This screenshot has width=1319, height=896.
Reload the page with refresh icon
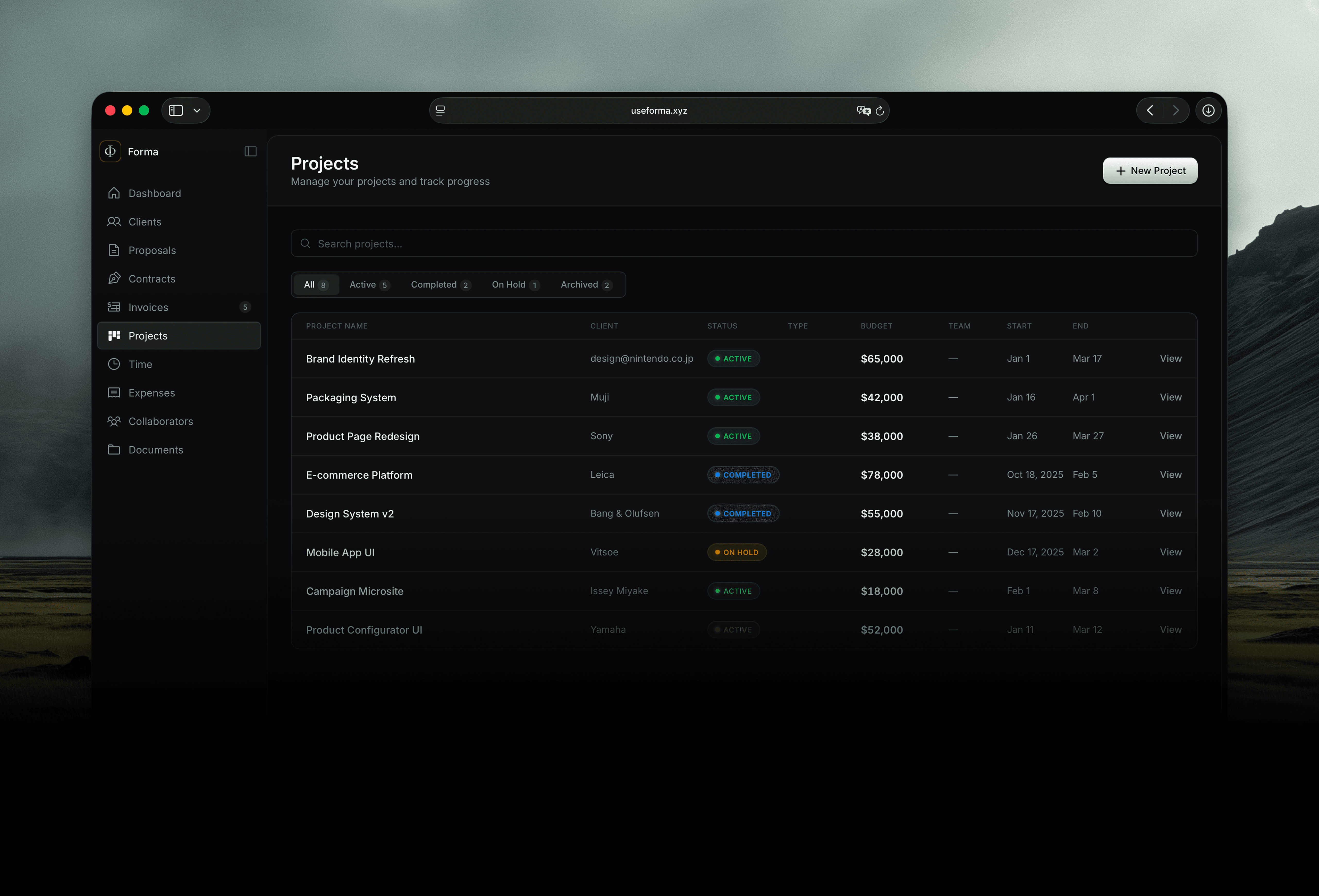[x=880, y=111]
